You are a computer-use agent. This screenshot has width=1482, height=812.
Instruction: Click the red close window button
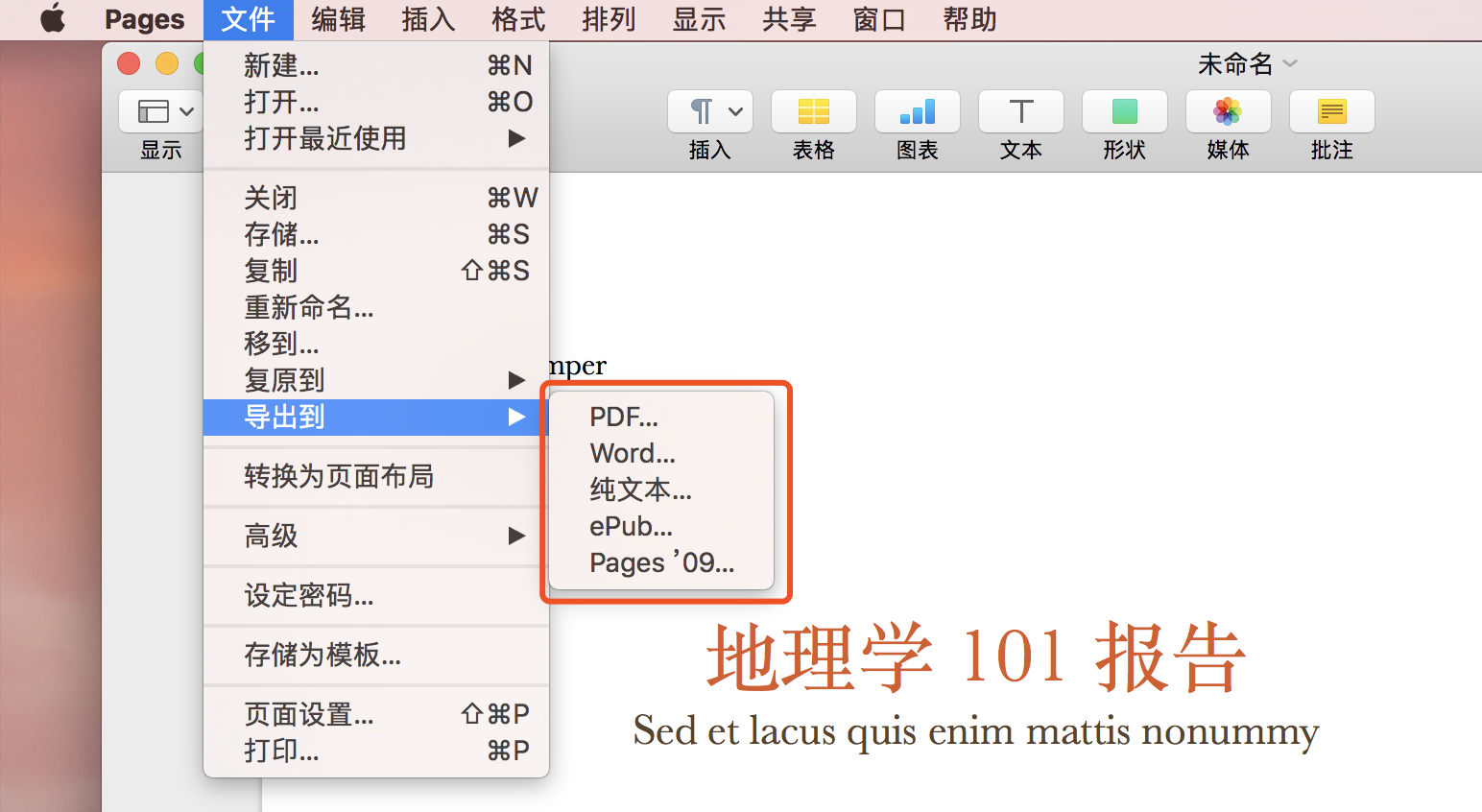[129, 63]
